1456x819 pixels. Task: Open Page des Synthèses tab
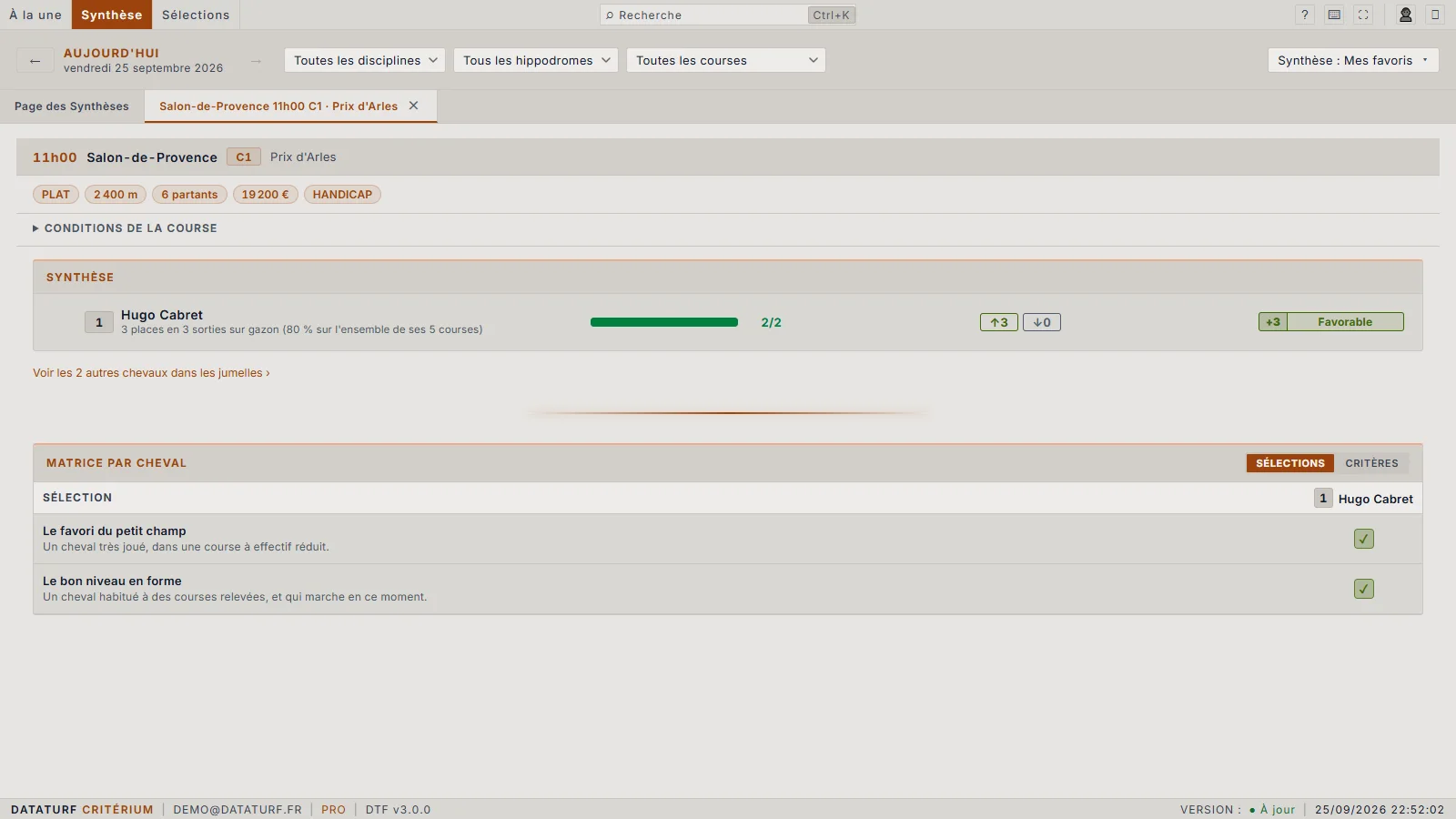tap(72, 106)
